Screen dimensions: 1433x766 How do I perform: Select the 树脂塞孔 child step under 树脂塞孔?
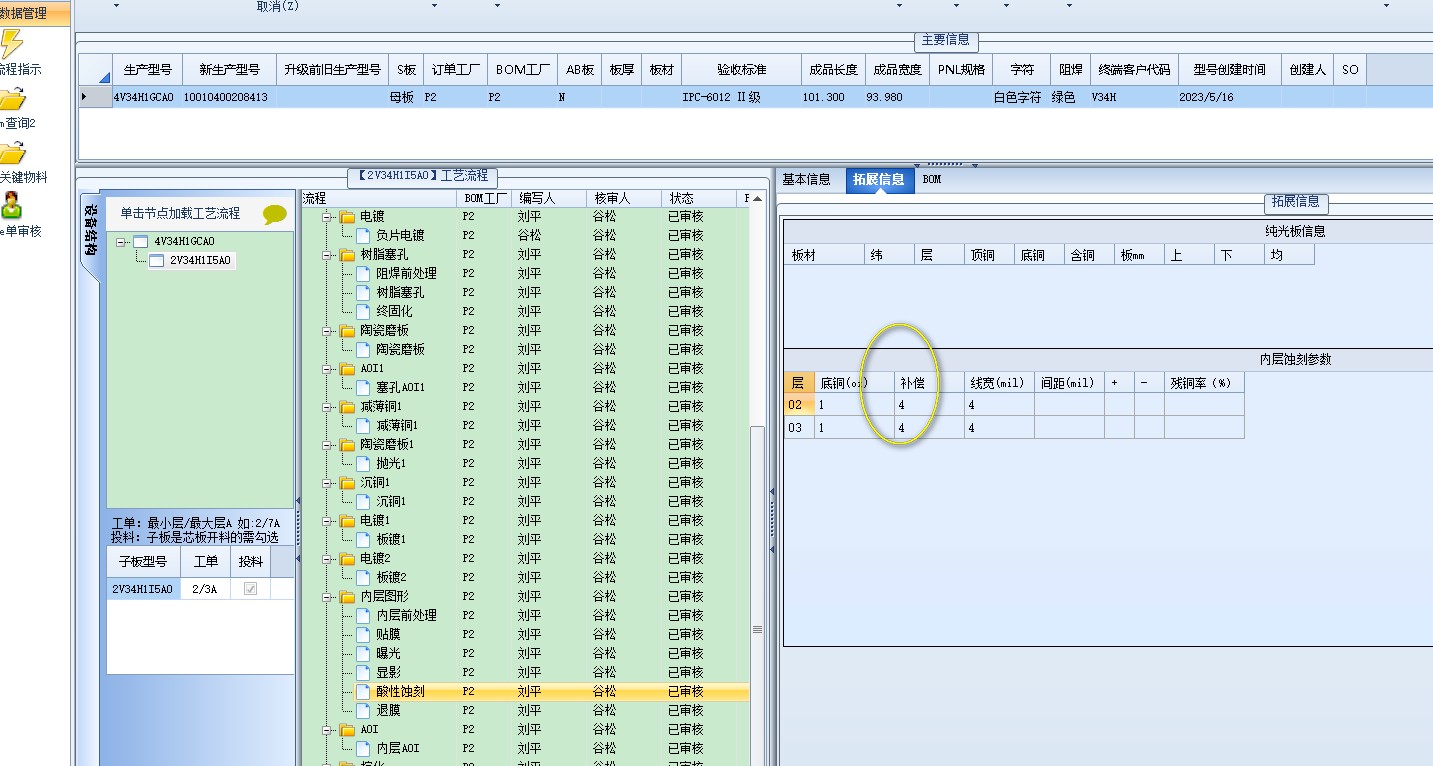400,293
